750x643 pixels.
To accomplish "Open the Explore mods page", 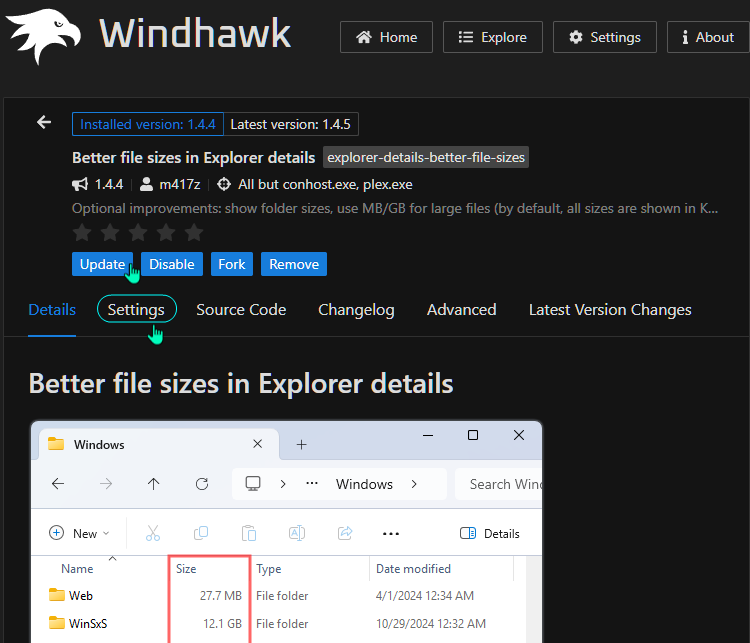I will (493, 37).
